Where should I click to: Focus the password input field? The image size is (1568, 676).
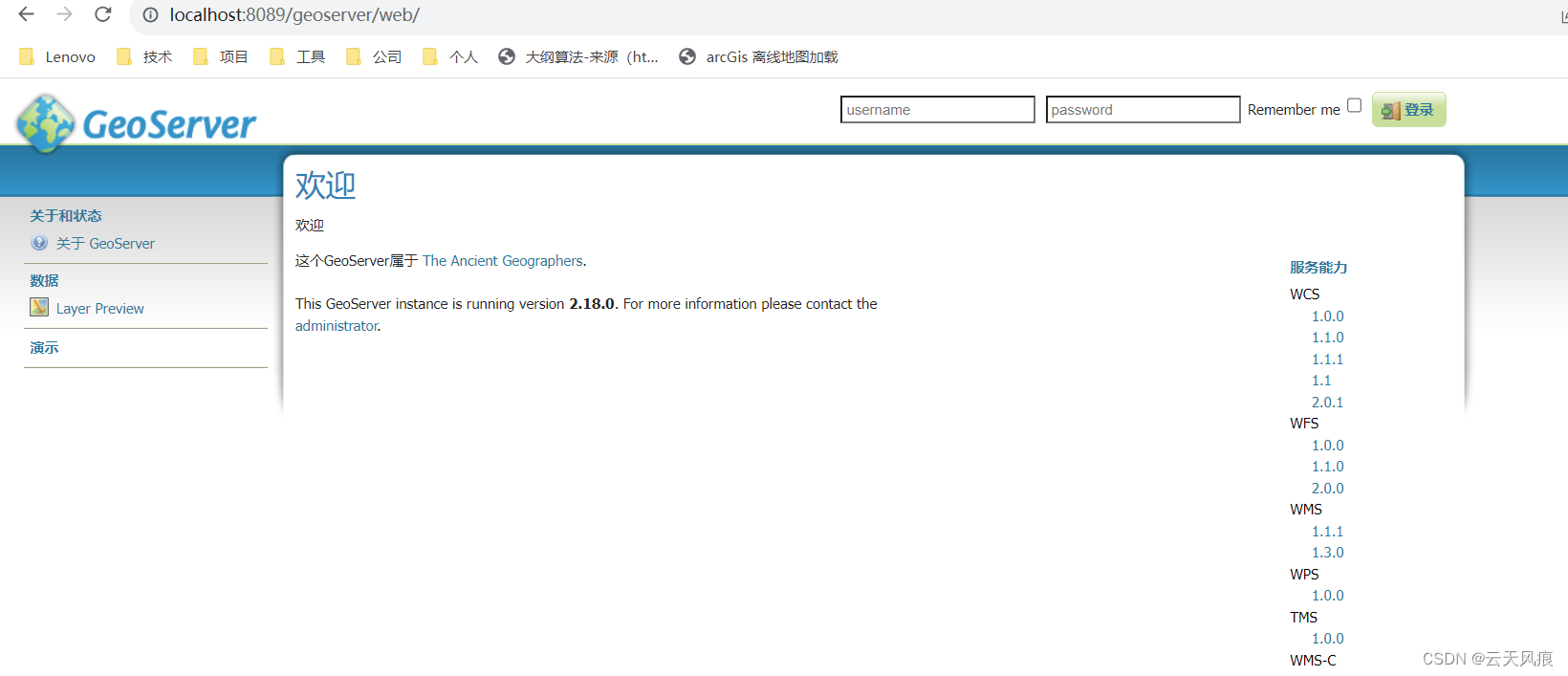tap(1143, 110)
